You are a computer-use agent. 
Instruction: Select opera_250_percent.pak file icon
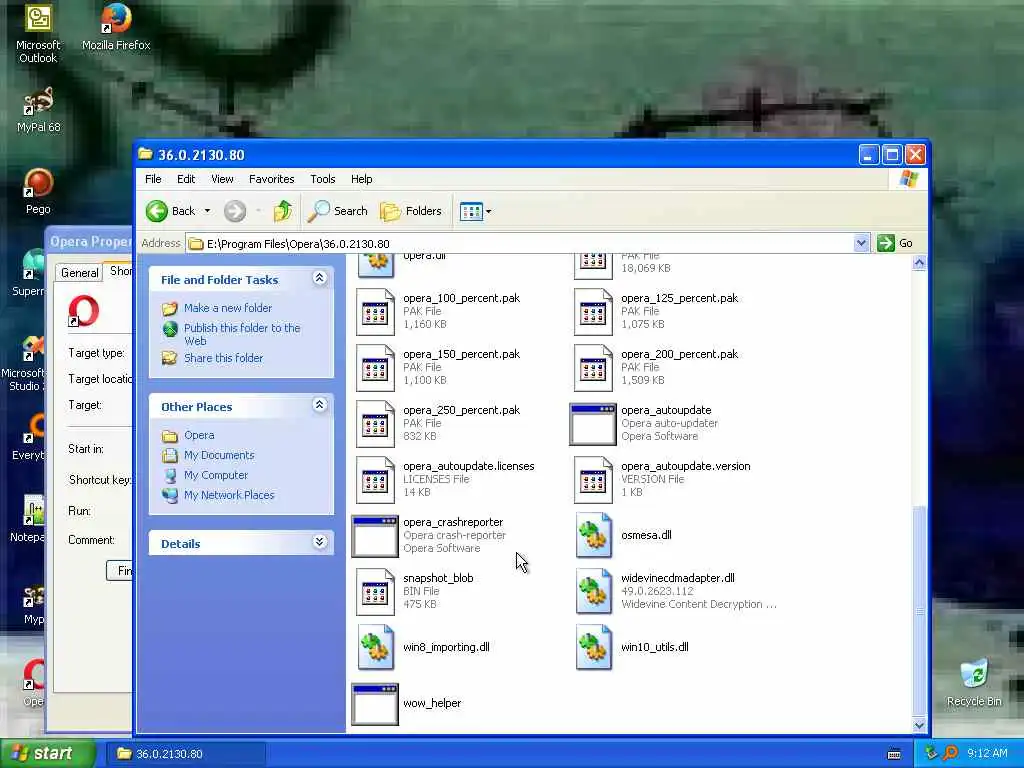click(x=376, y=424)
